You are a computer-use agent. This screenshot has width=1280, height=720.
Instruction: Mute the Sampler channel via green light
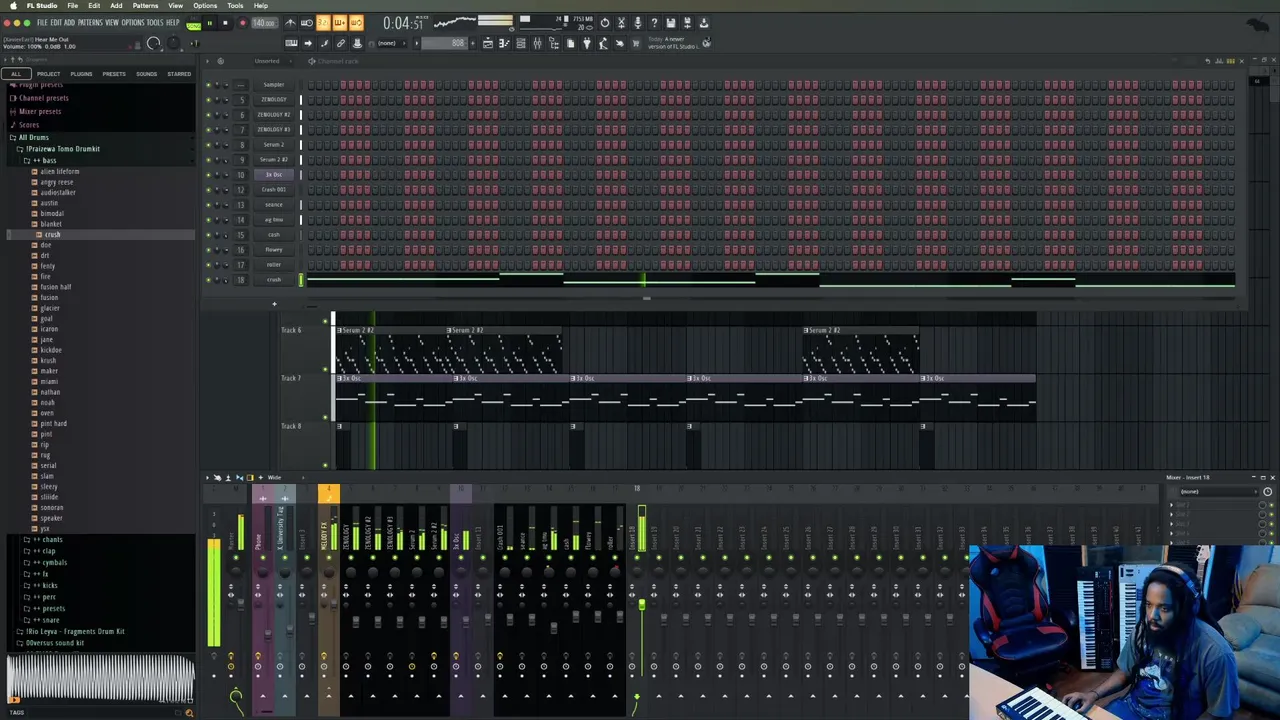[208, 84]
